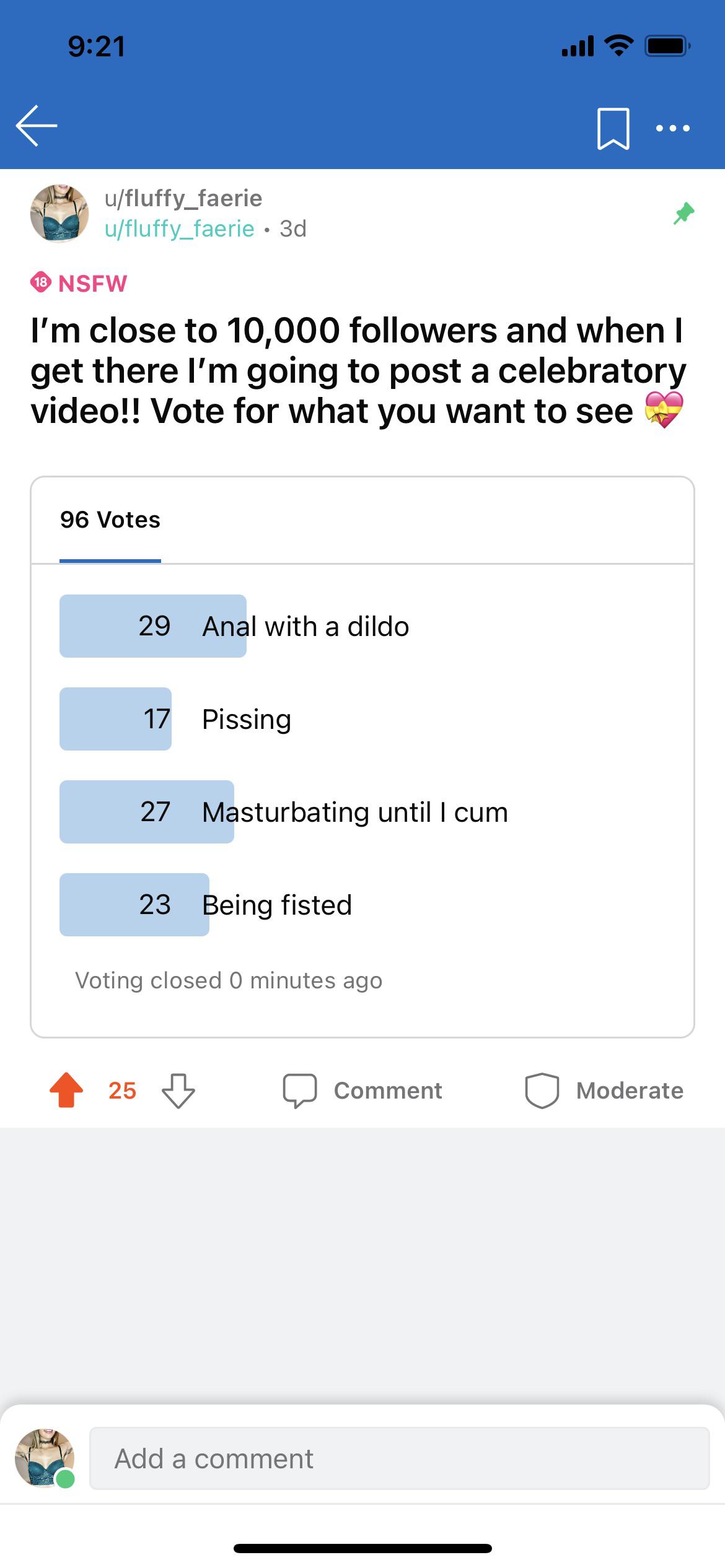Click the vote bar next to 'Masturbating until I cum'
725x1568 pixels.
146,812
